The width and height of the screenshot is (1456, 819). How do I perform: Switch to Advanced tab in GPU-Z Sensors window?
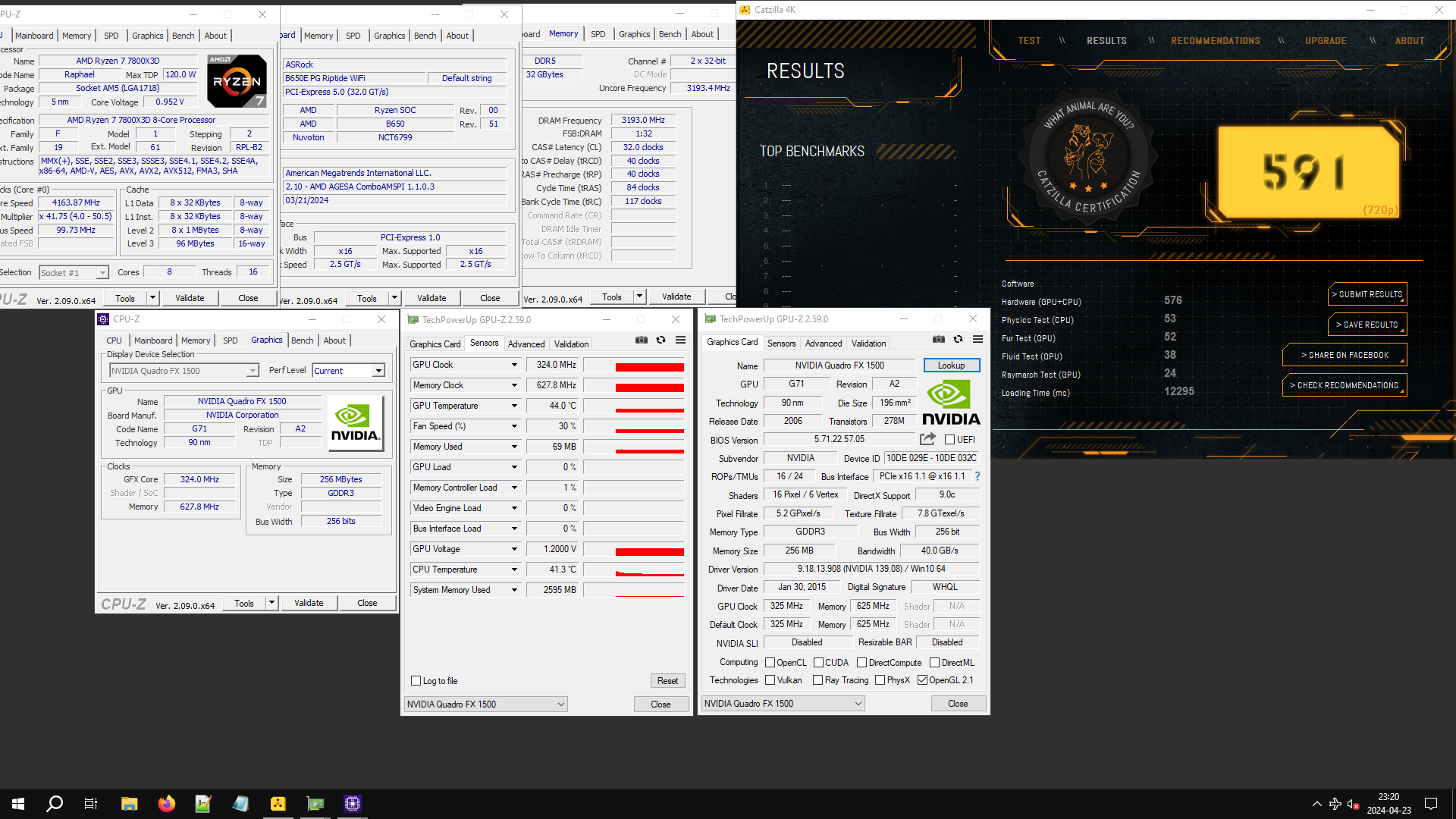coord(526,344)
